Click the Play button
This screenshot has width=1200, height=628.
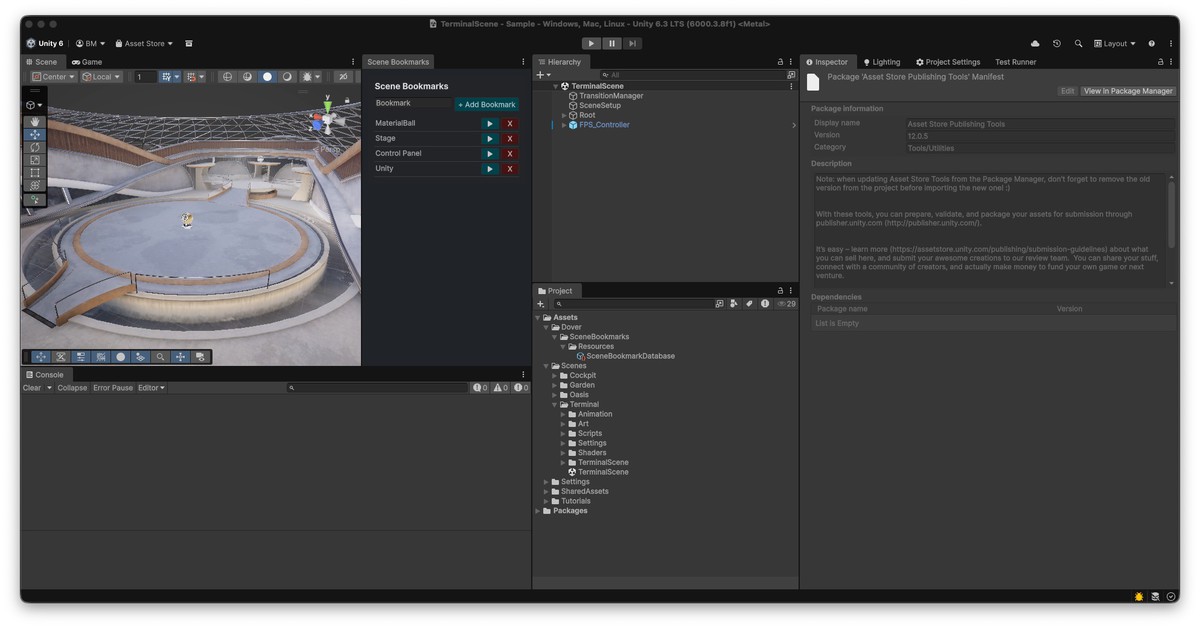(x=591, y=44)
